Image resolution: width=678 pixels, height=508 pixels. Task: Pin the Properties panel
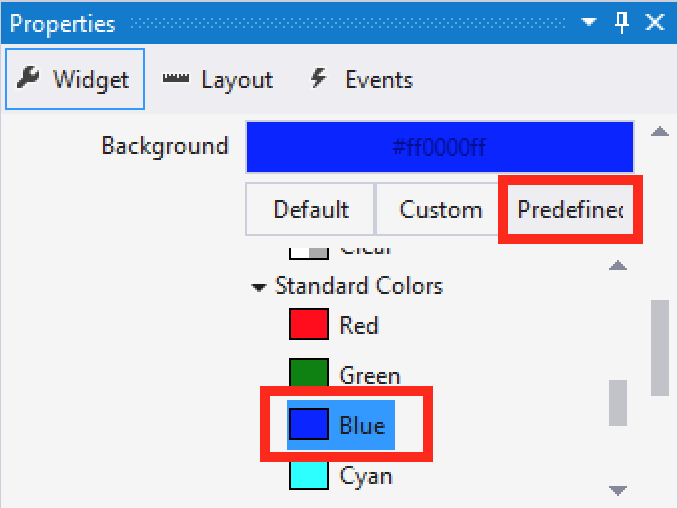(621, 22)
